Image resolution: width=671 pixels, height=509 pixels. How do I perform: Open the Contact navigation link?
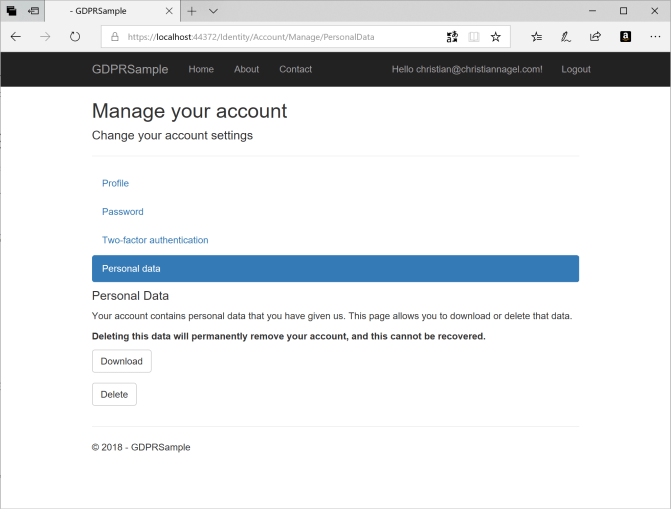click(295, 69)
